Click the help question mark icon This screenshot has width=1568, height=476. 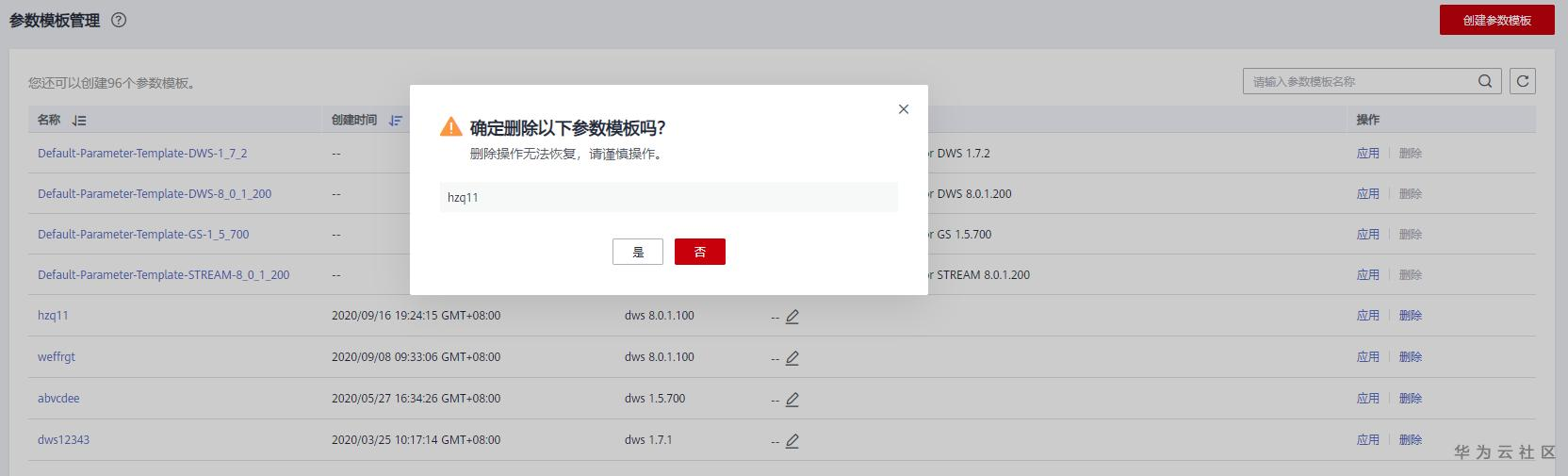(119, 20)
